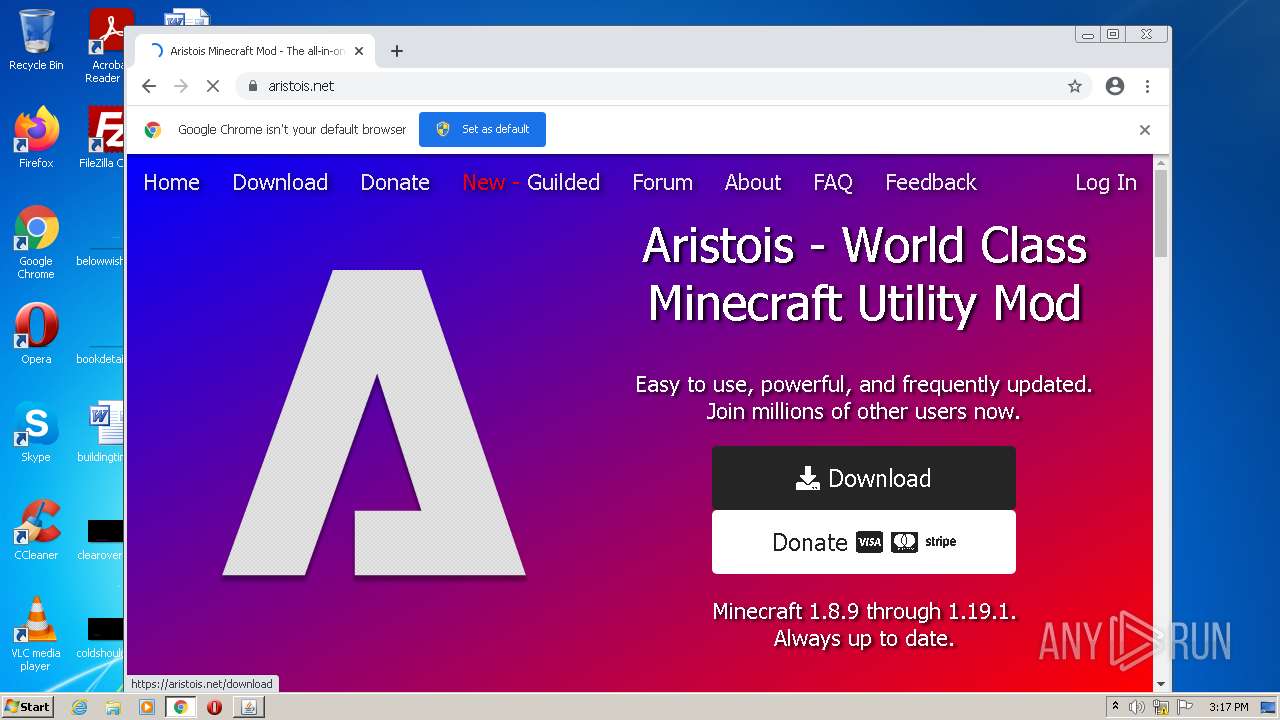This screenshot has width=1280, height=720.
Task: Open a new tab with the plus button
Action: (x=397, y=51)
